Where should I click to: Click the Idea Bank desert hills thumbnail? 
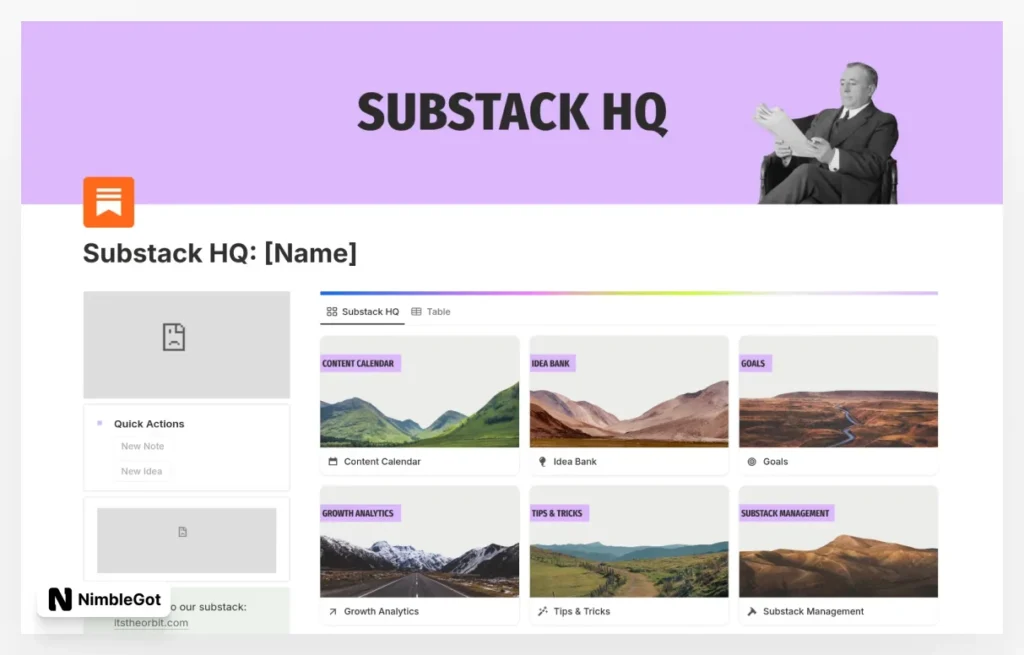point(629,392)
